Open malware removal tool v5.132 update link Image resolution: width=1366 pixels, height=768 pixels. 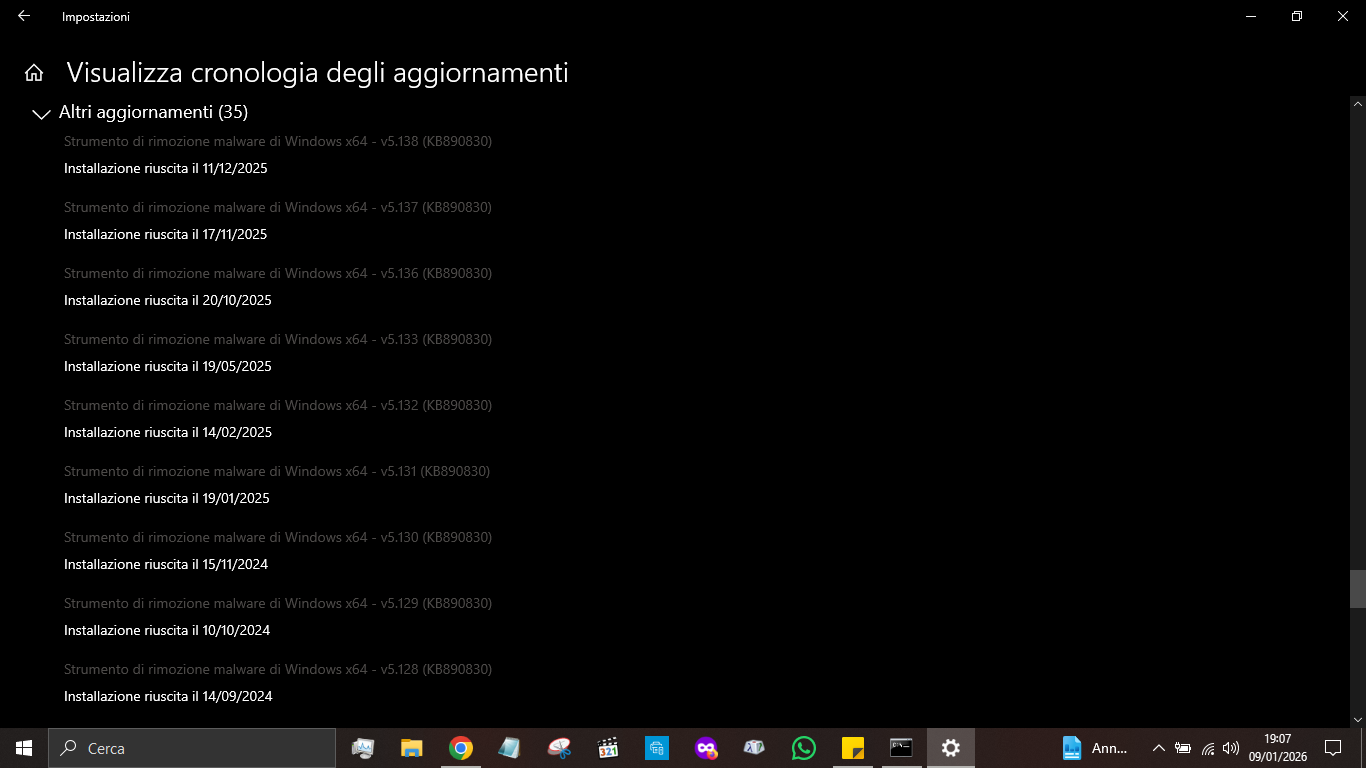tap(278, 406)
